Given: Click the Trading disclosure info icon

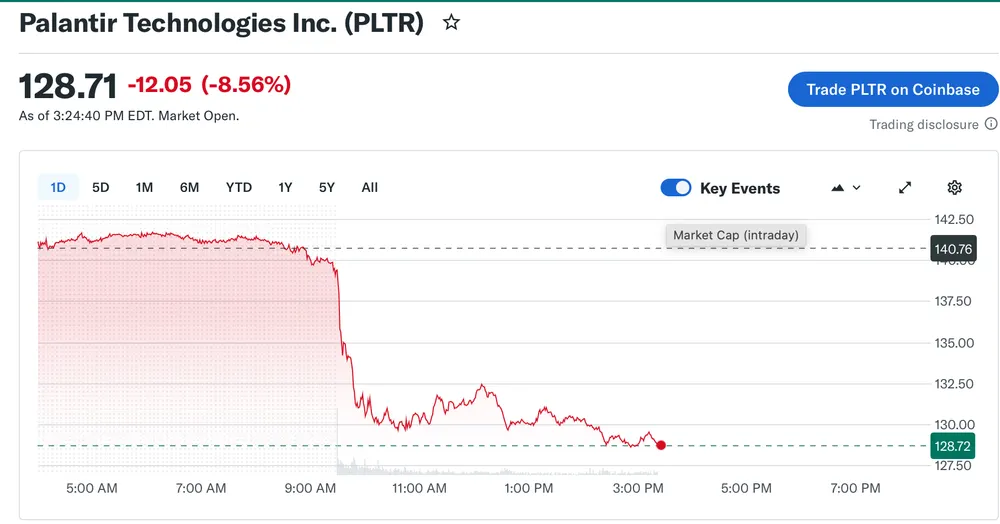Looking at the screenshot, I should [991, 125].
